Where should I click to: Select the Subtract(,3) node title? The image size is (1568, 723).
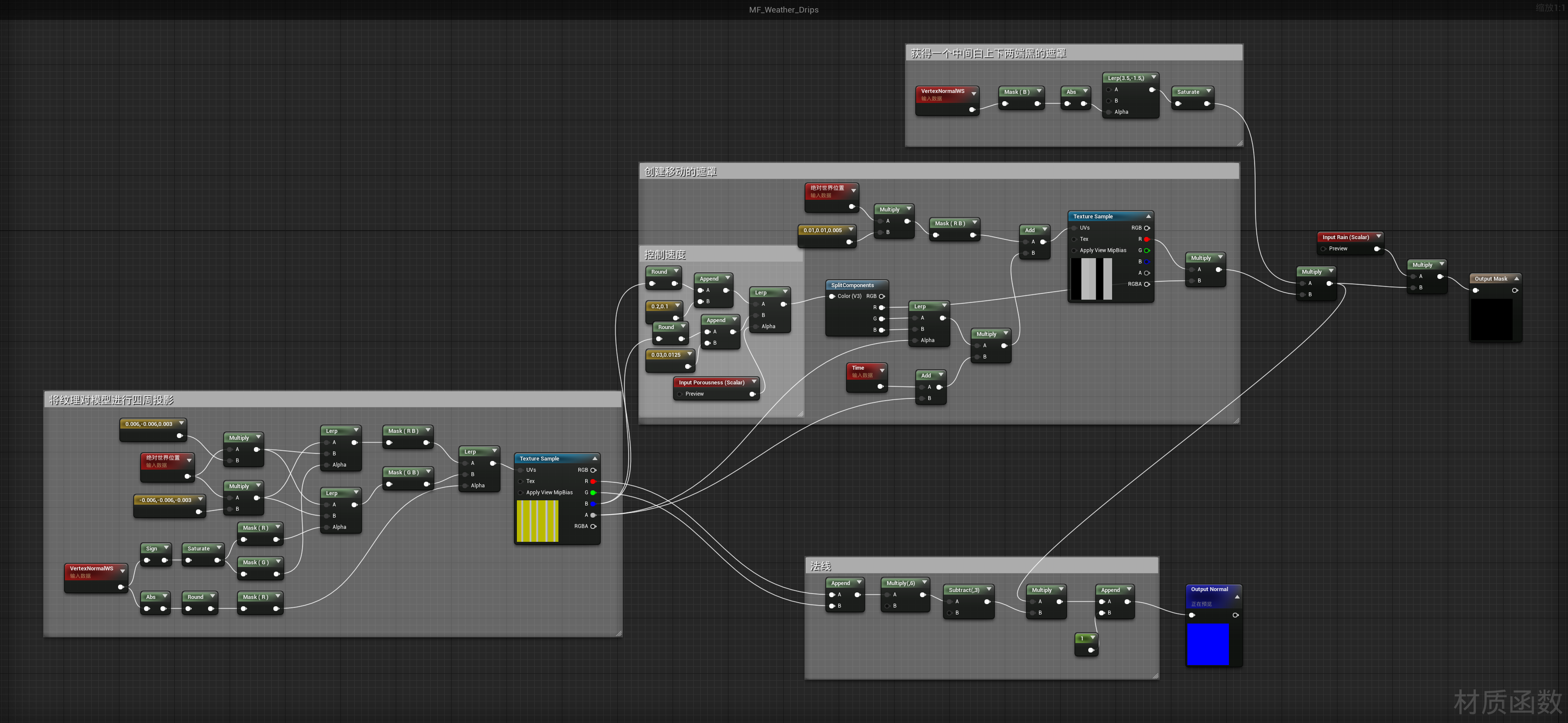pos(964,590)
